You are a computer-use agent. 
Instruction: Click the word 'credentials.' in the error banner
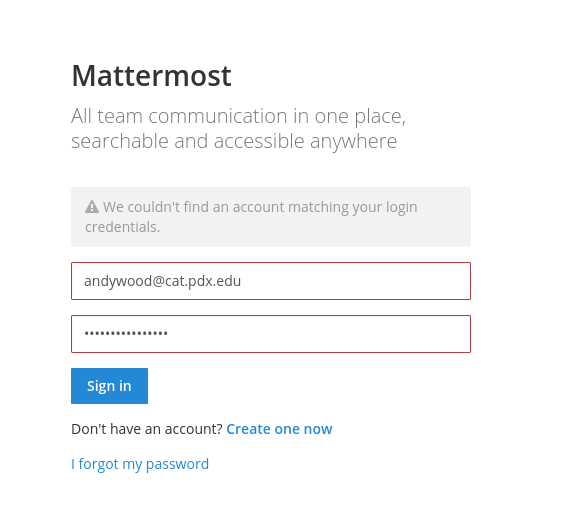tap(122, 227)
